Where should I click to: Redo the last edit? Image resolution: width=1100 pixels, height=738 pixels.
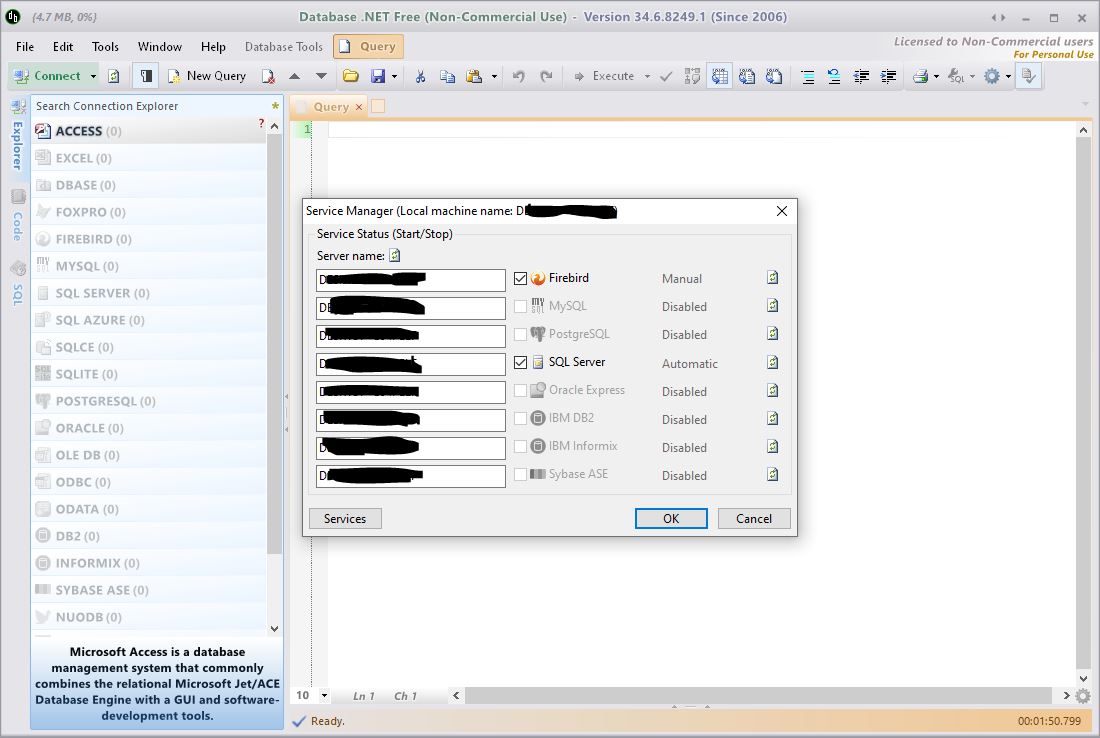click(546, 76)
